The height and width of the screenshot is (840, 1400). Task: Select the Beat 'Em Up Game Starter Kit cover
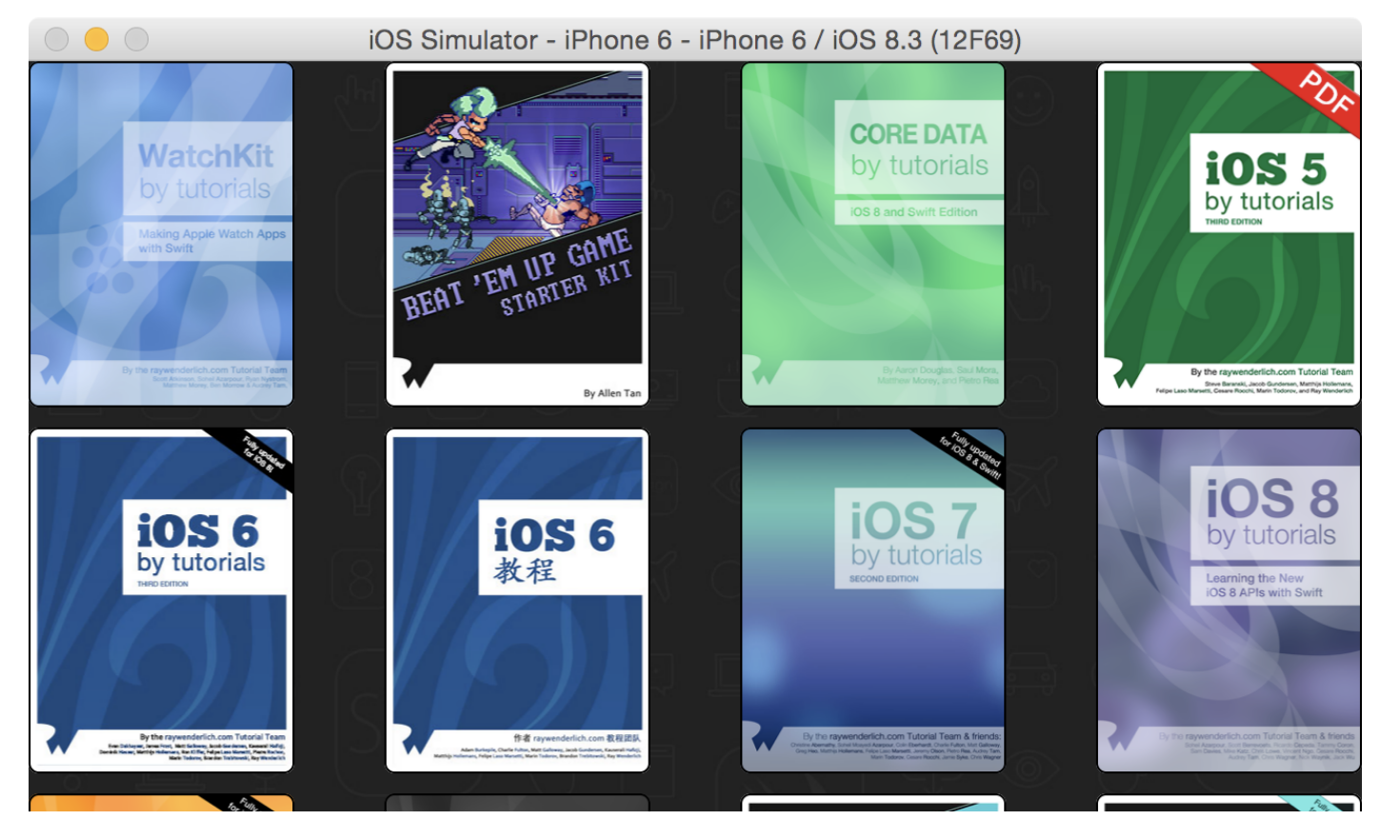[x=517, y=234]
